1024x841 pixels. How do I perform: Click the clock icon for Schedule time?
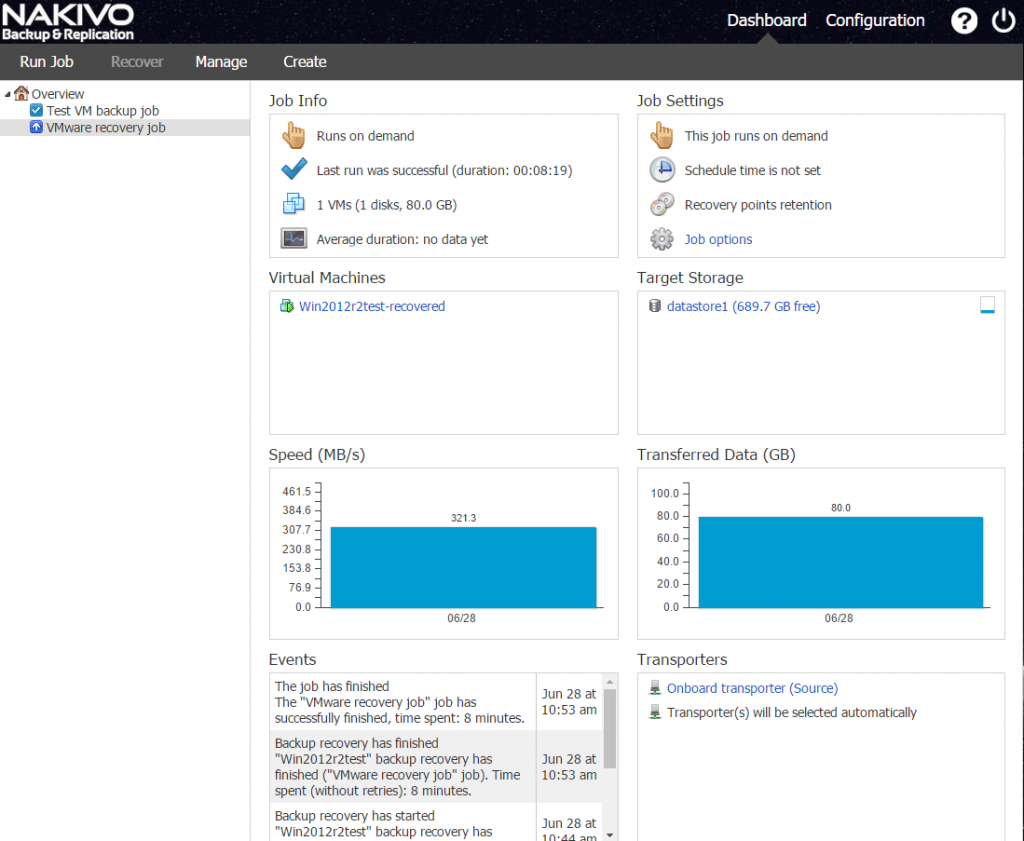[x=661, y=170]
